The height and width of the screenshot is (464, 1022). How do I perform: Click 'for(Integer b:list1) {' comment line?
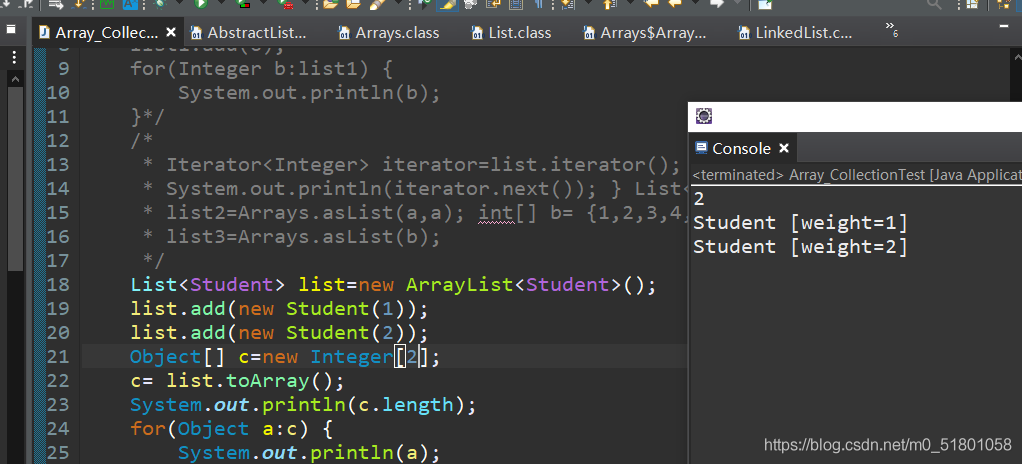261,68
